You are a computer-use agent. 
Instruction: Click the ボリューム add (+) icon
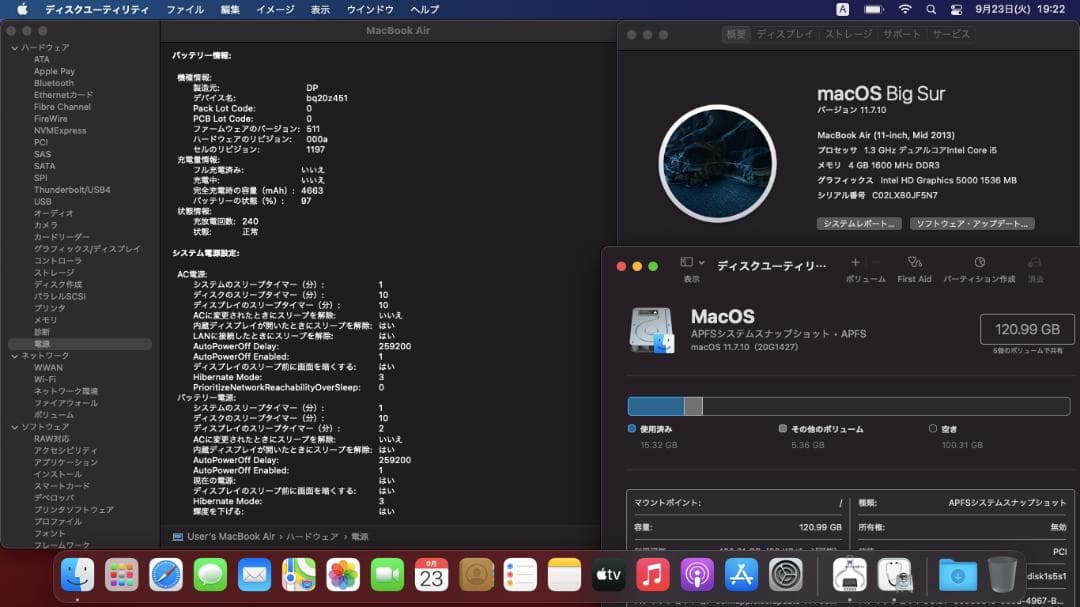tap(855, 263)
